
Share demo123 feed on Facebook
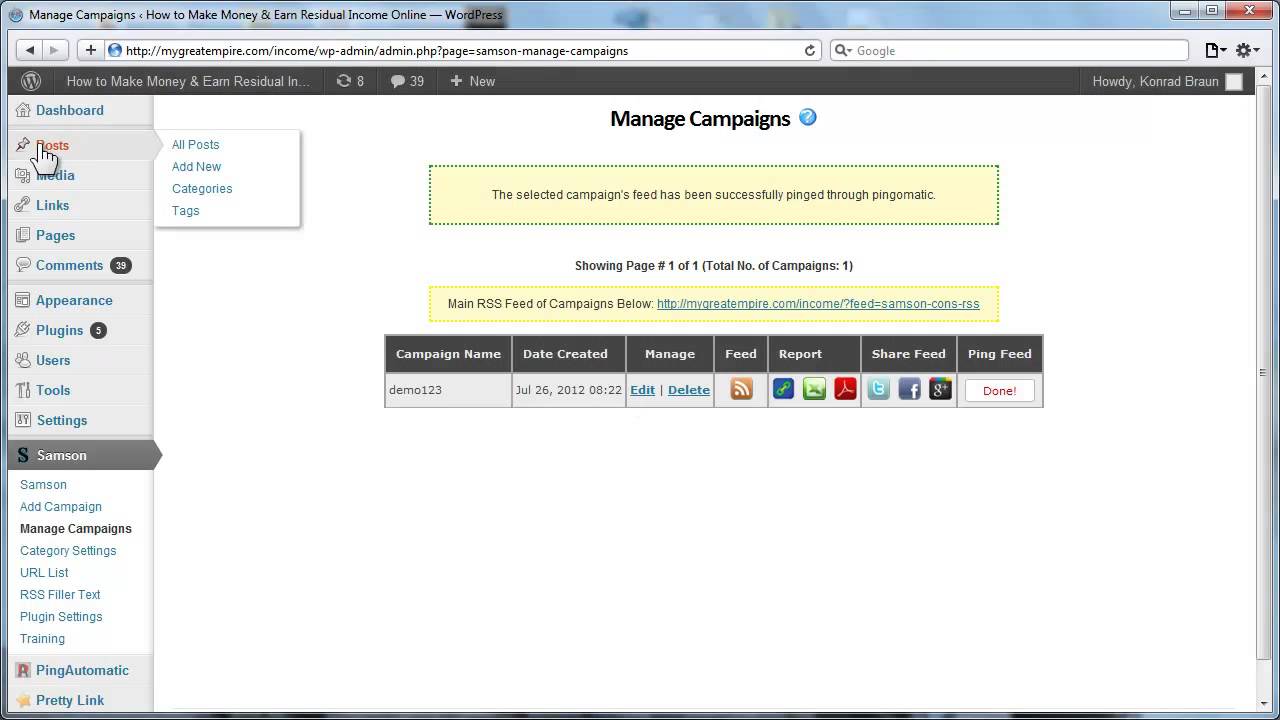tap(909, 390)
